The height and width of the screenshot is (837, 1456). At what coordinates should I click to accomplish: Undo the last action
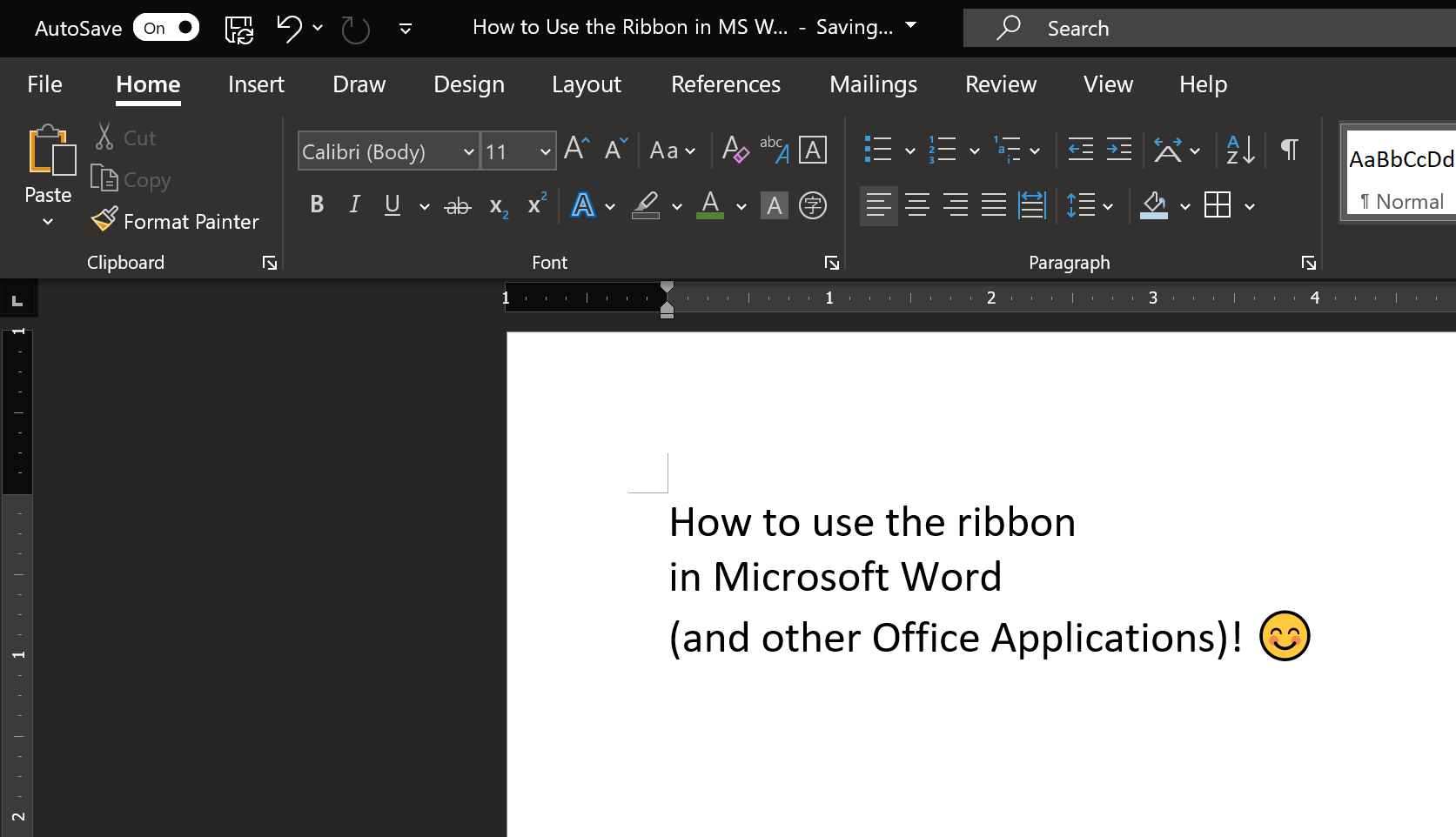[x=289, y=29]
